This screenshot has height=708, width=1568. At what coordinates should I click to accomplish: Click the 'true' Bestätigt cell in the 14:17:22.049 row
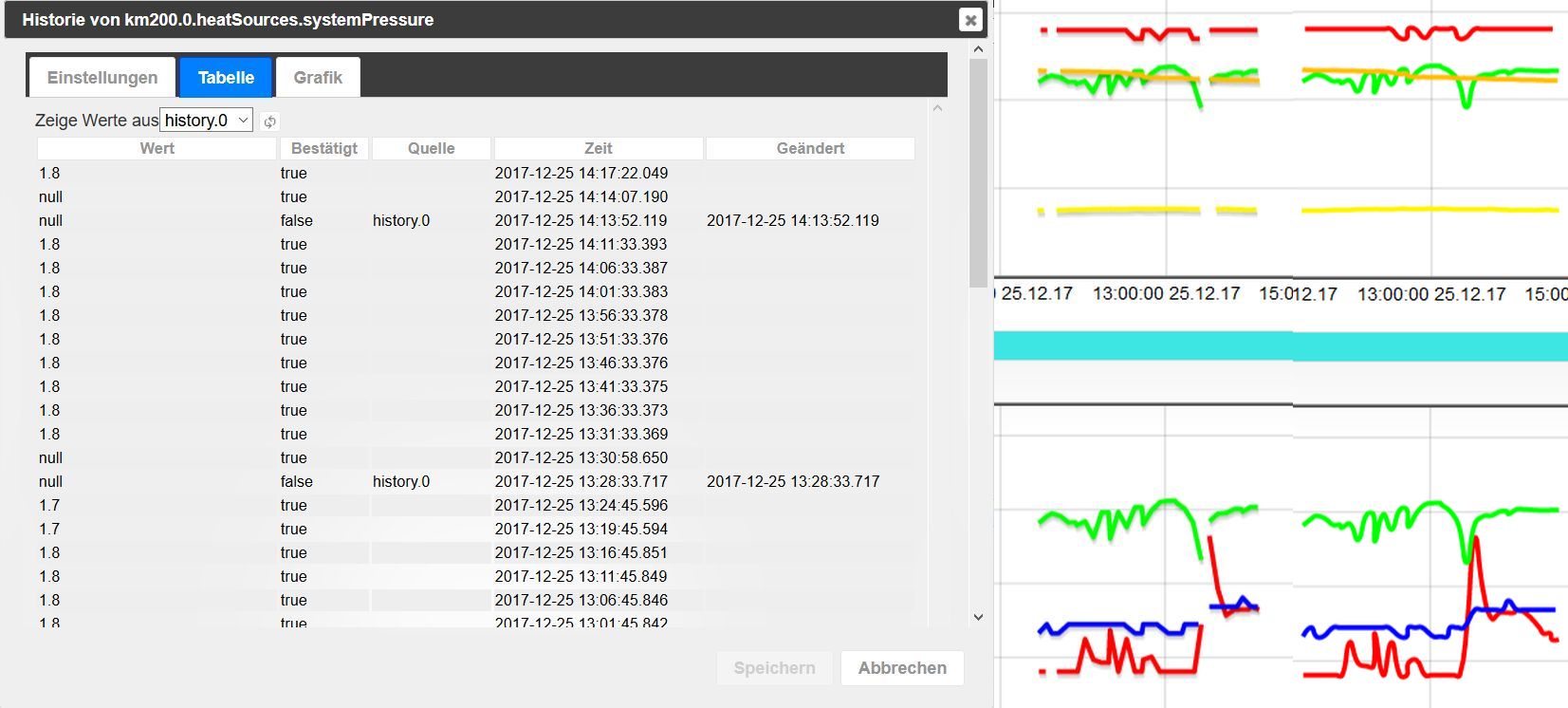pos(294,173)
